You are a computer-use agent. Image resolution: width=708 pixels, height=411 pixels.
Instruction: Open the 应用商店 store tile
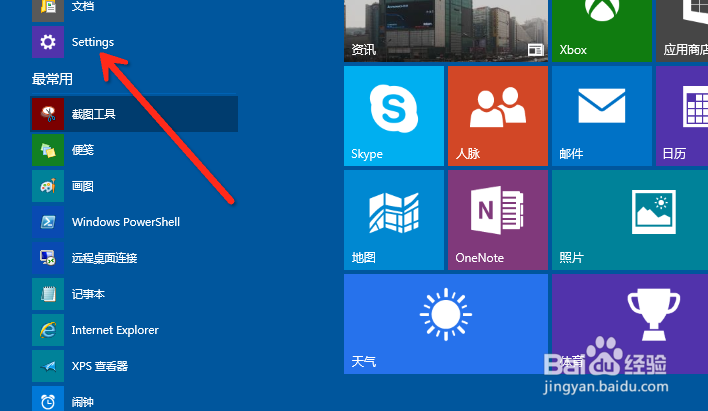pos(682,31)
